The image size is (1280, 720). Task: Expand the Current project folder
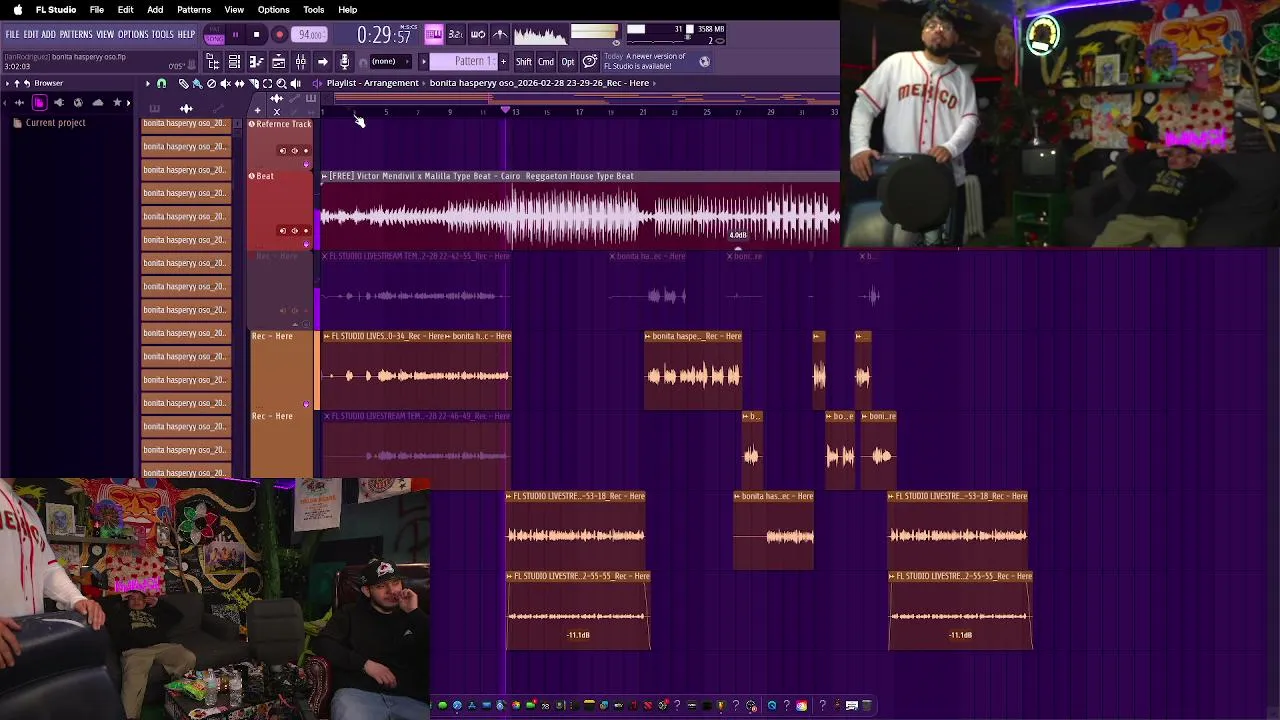[55, 123]
